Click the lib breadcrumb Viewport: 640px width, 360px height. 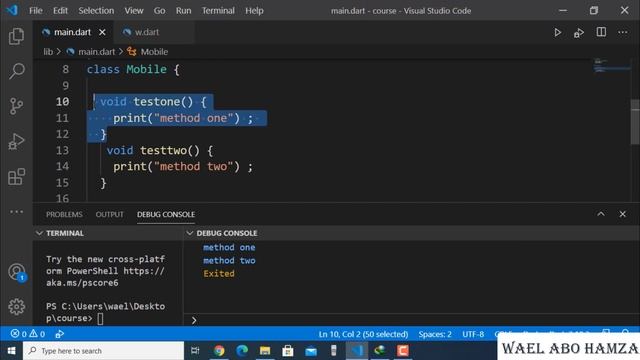[x=48, y=52]
